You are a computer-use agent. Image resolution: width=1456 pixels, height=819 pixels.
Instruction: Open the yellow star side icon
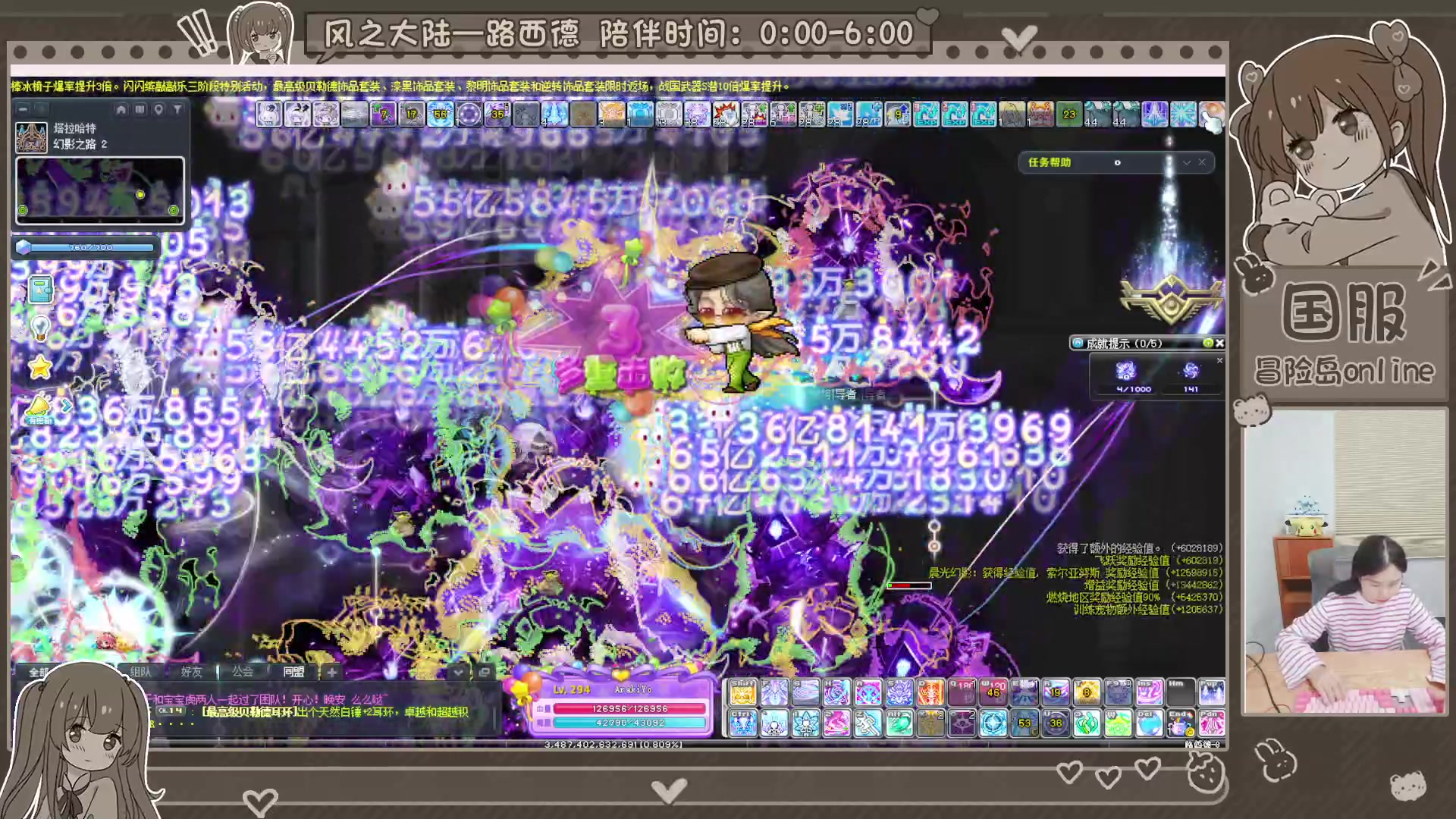click(x=40, y=368)
